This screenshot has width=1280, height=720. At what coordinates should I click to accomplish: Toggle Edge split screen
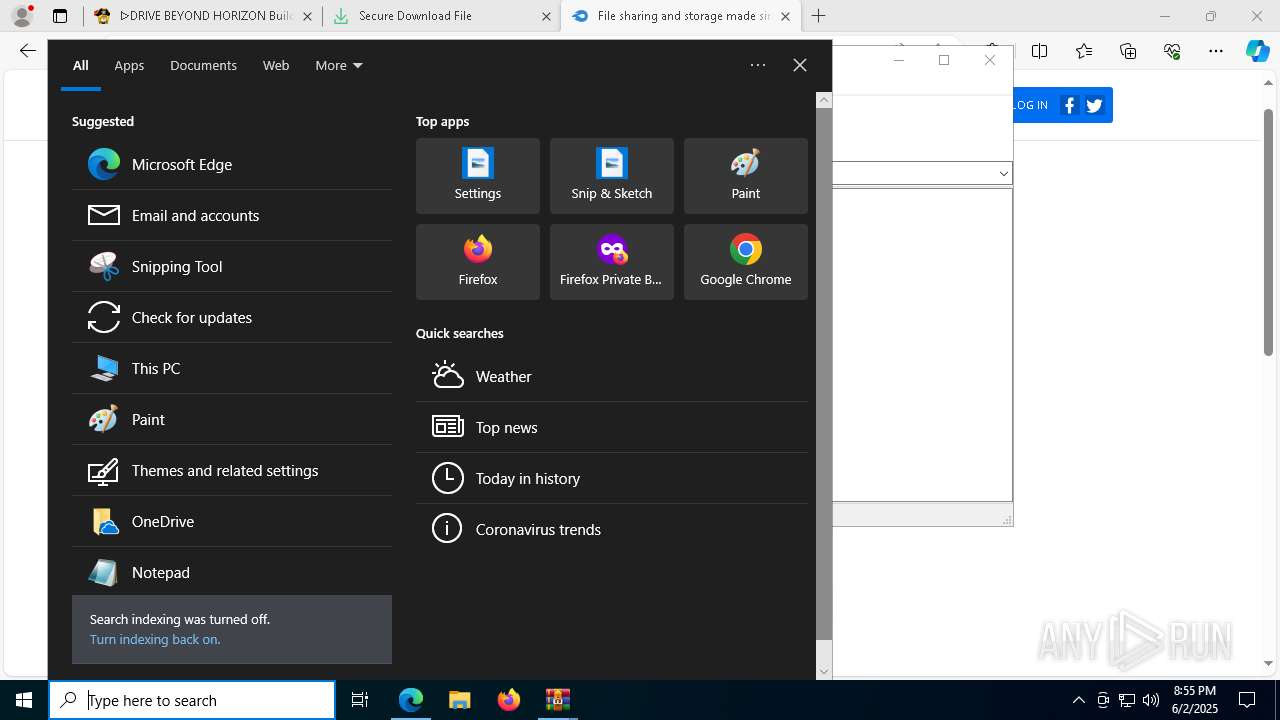[x=1040, y=51]
